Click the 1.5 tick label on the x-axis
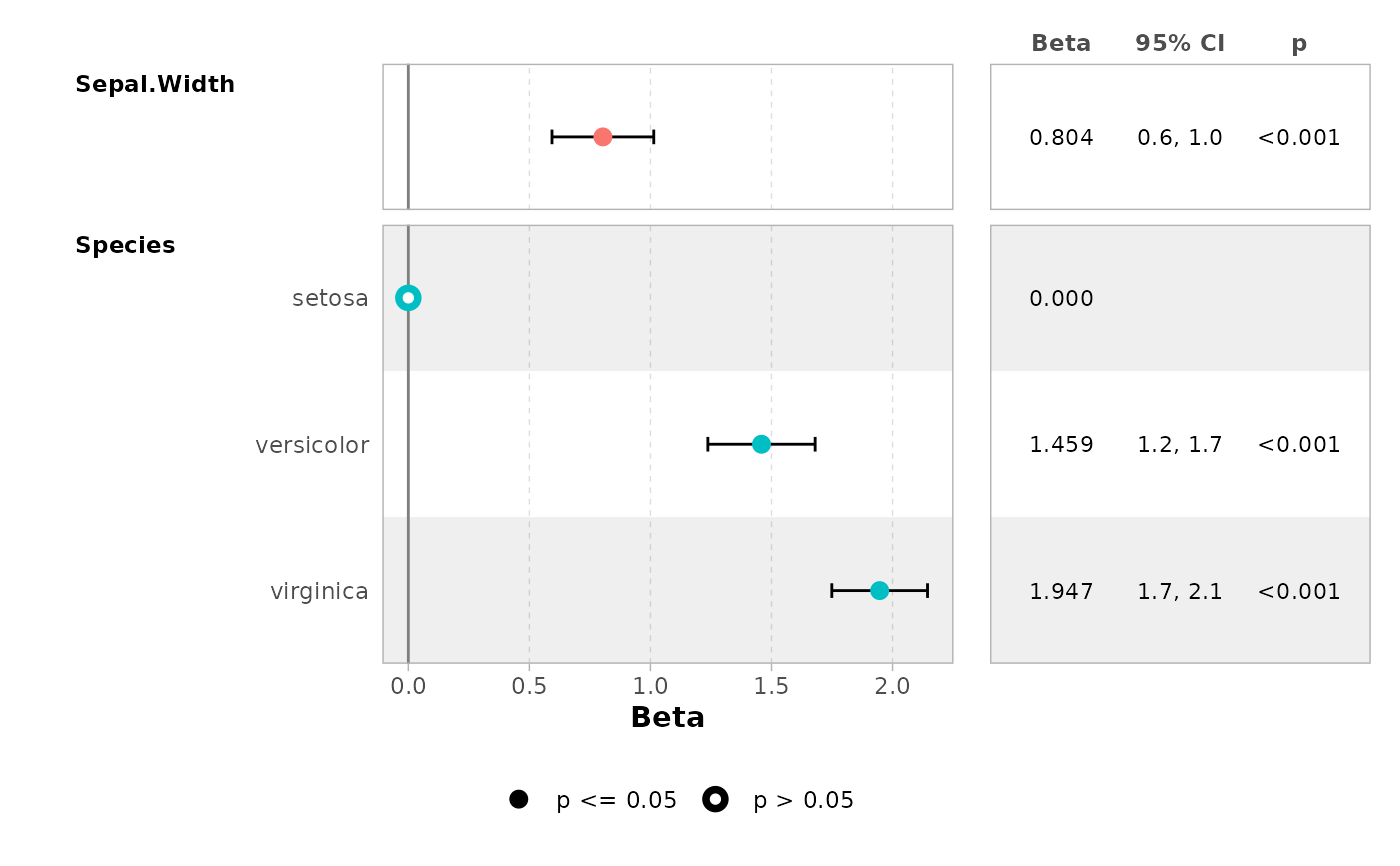Viewport: 1400px width, 866px height. pyautogui.click(x=771, y=687)
